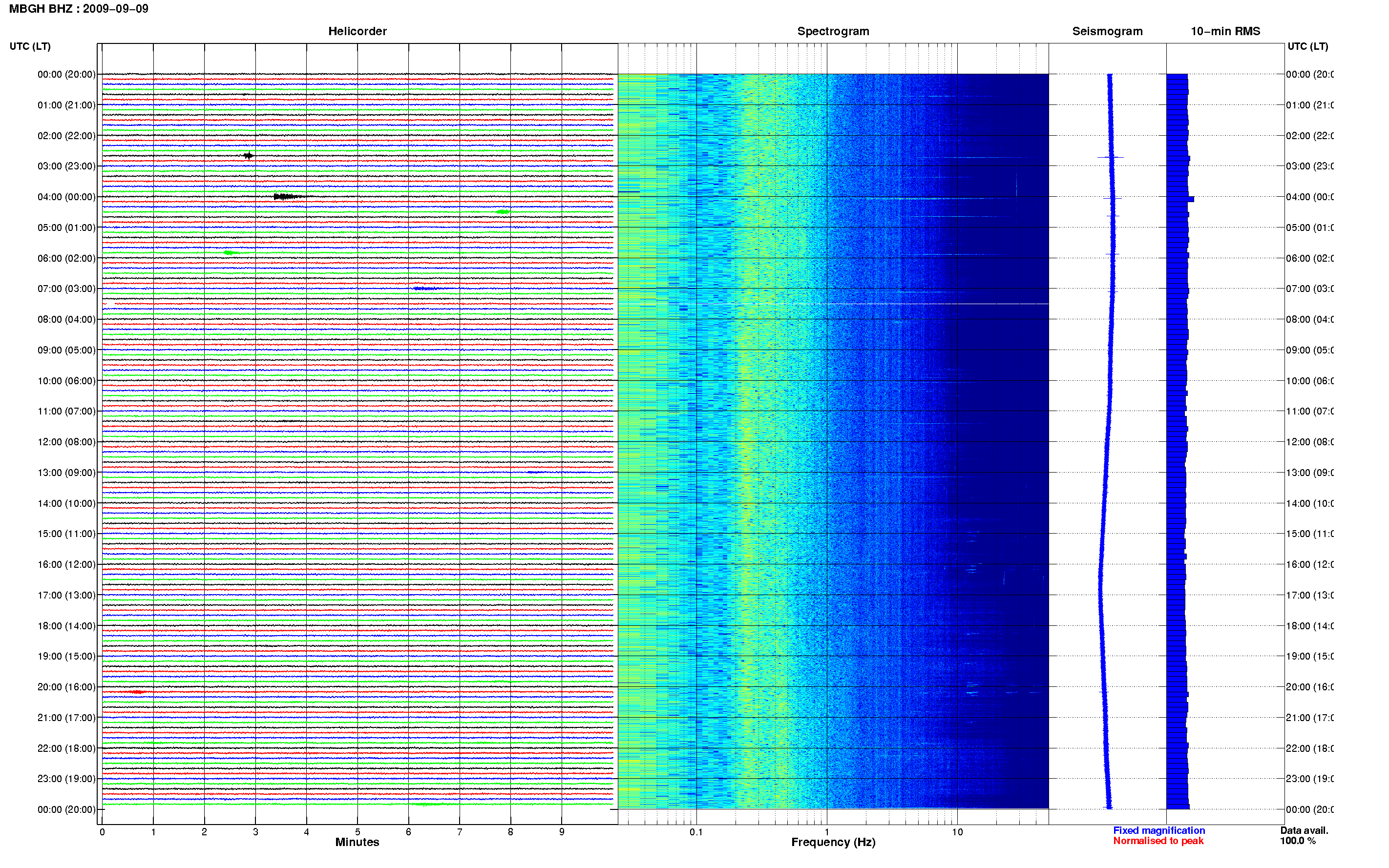
Task: Click the 'Helicorder' panel heading
Action: [357, 31]
